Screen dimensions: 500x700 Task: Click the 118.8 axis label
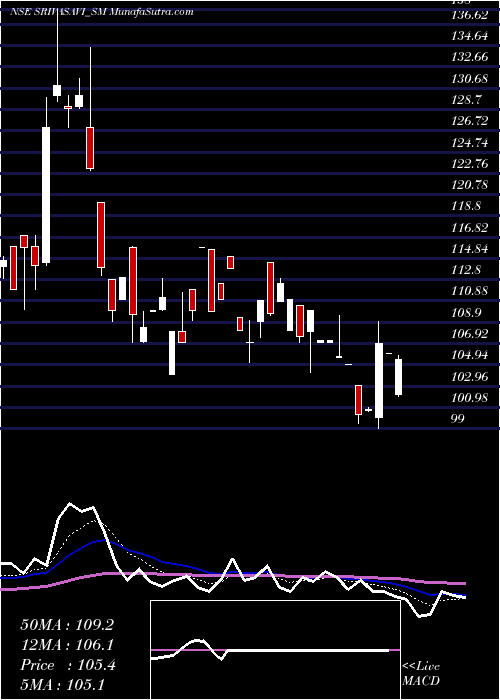coord(467,206)
